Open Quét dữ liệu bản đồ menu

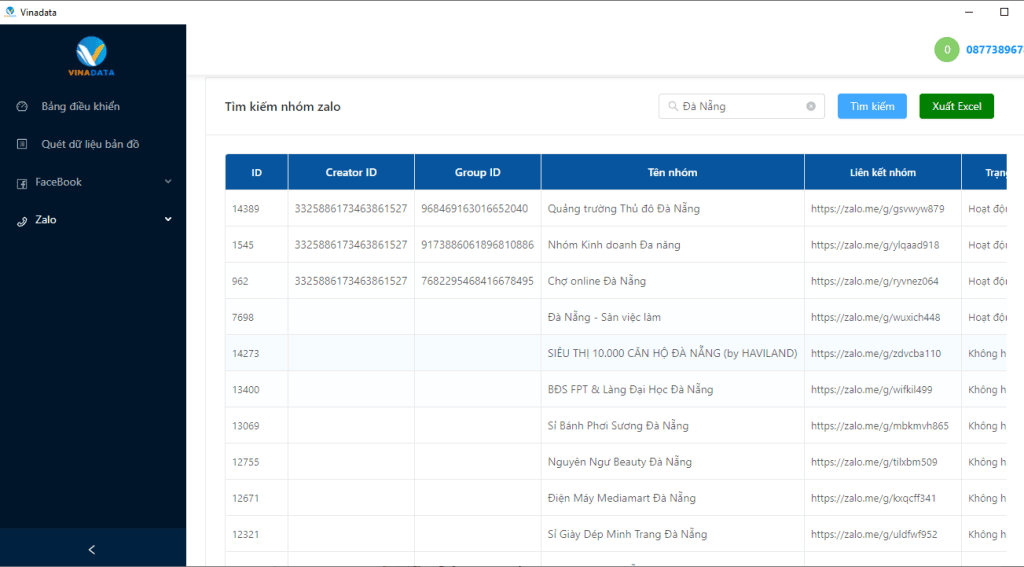[90, 144]
